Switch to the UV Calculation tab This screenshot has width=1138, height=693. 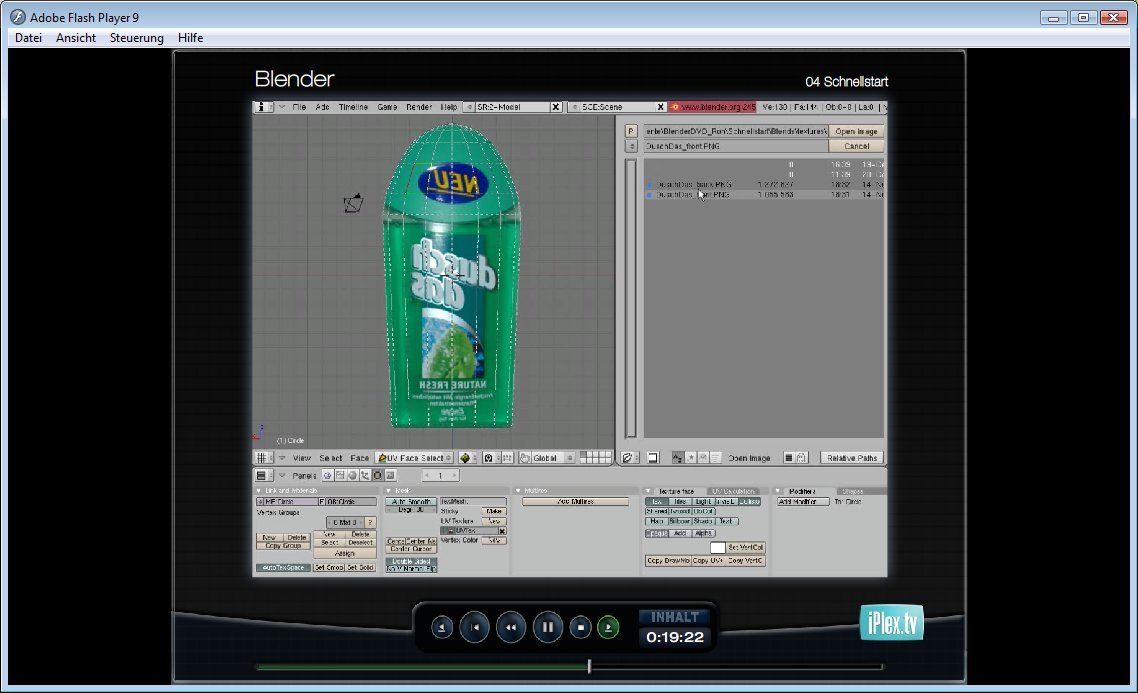click(x=733, y=491)
